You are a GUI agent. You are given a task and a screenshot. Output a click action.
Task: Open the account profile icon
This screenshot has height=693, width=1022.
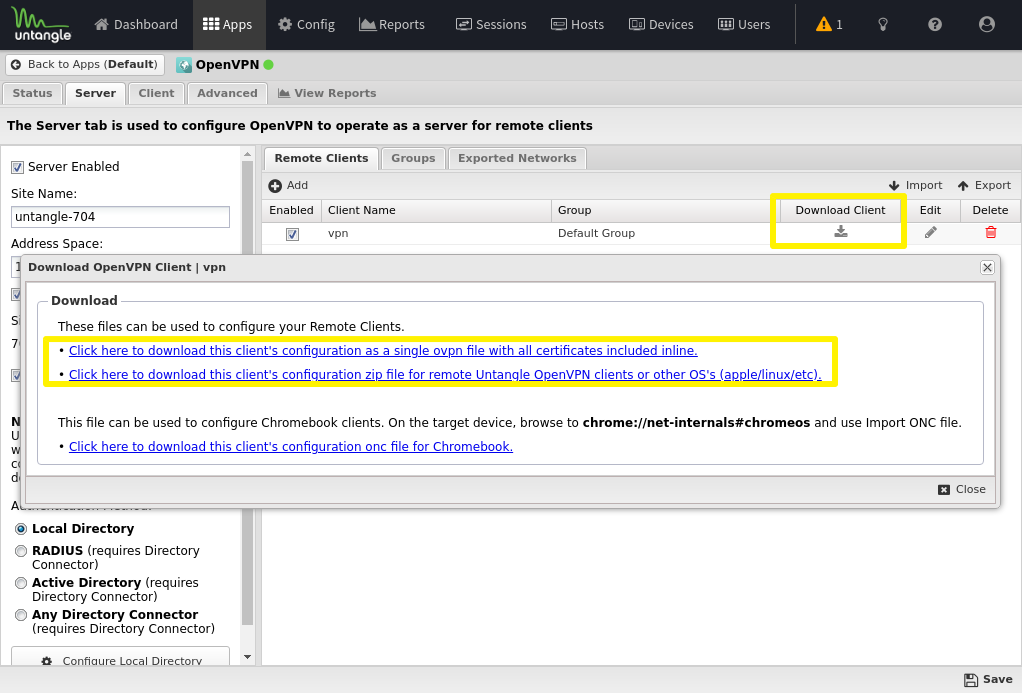987,24
